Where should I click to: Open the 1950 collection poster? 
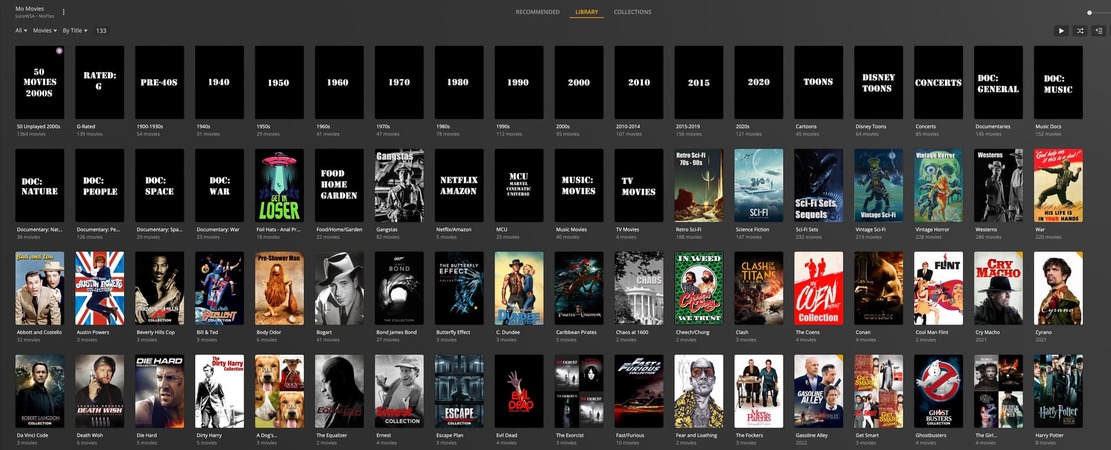[279, 82]
